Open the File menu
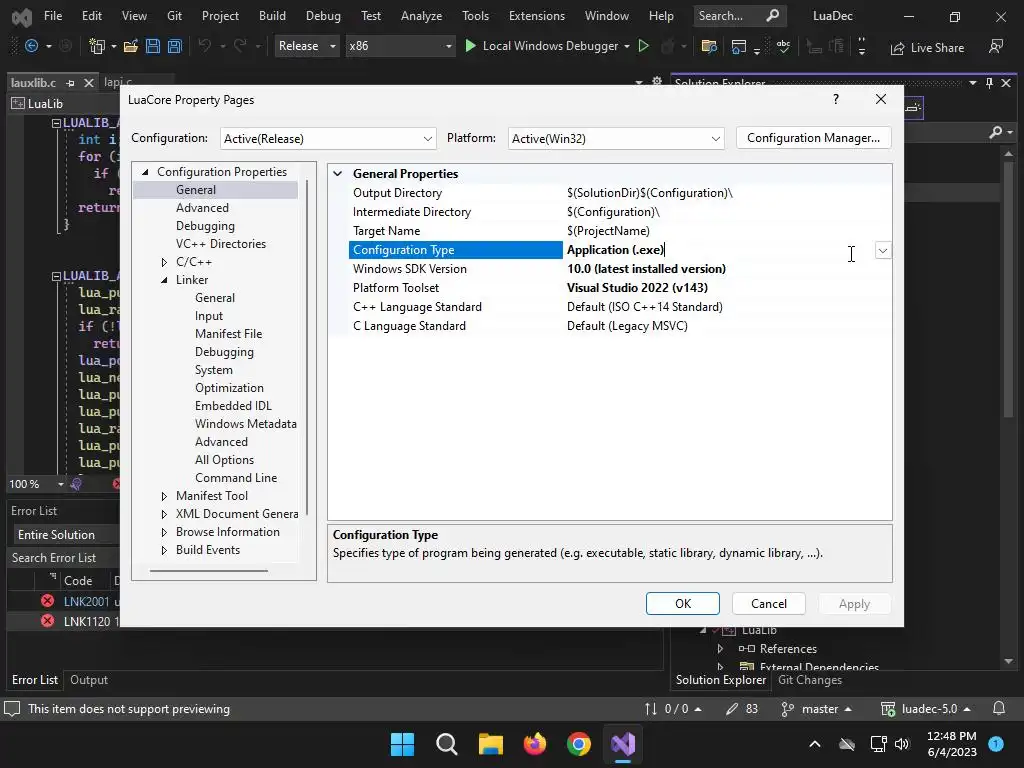 [x=53, y=16]
